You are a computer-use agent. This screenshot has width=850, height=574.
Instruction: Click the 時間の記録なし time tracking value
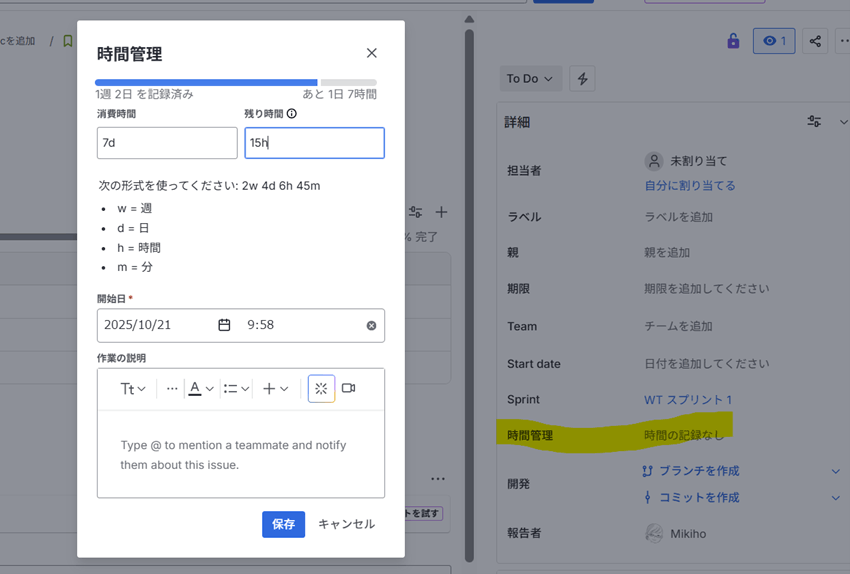[684, 435]
